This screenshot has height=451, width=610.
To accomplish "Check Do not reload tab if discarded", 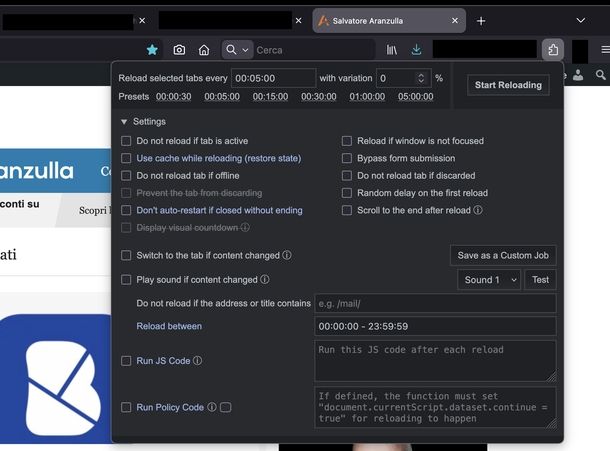I will 347,175.
